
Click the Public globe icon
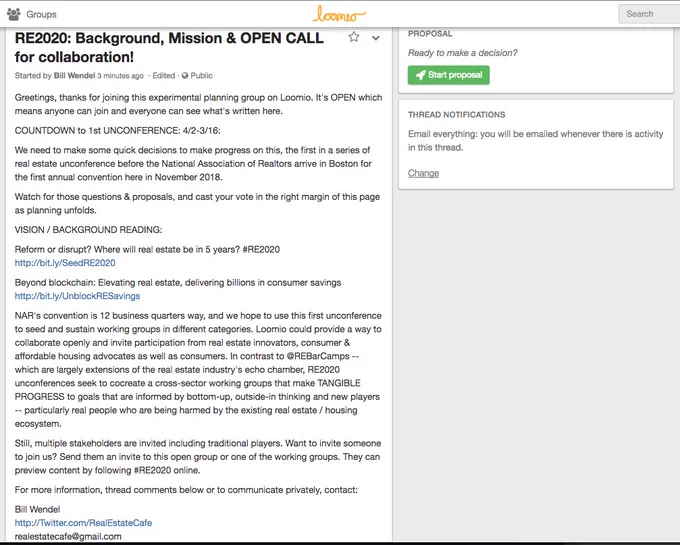pos(185,75)
